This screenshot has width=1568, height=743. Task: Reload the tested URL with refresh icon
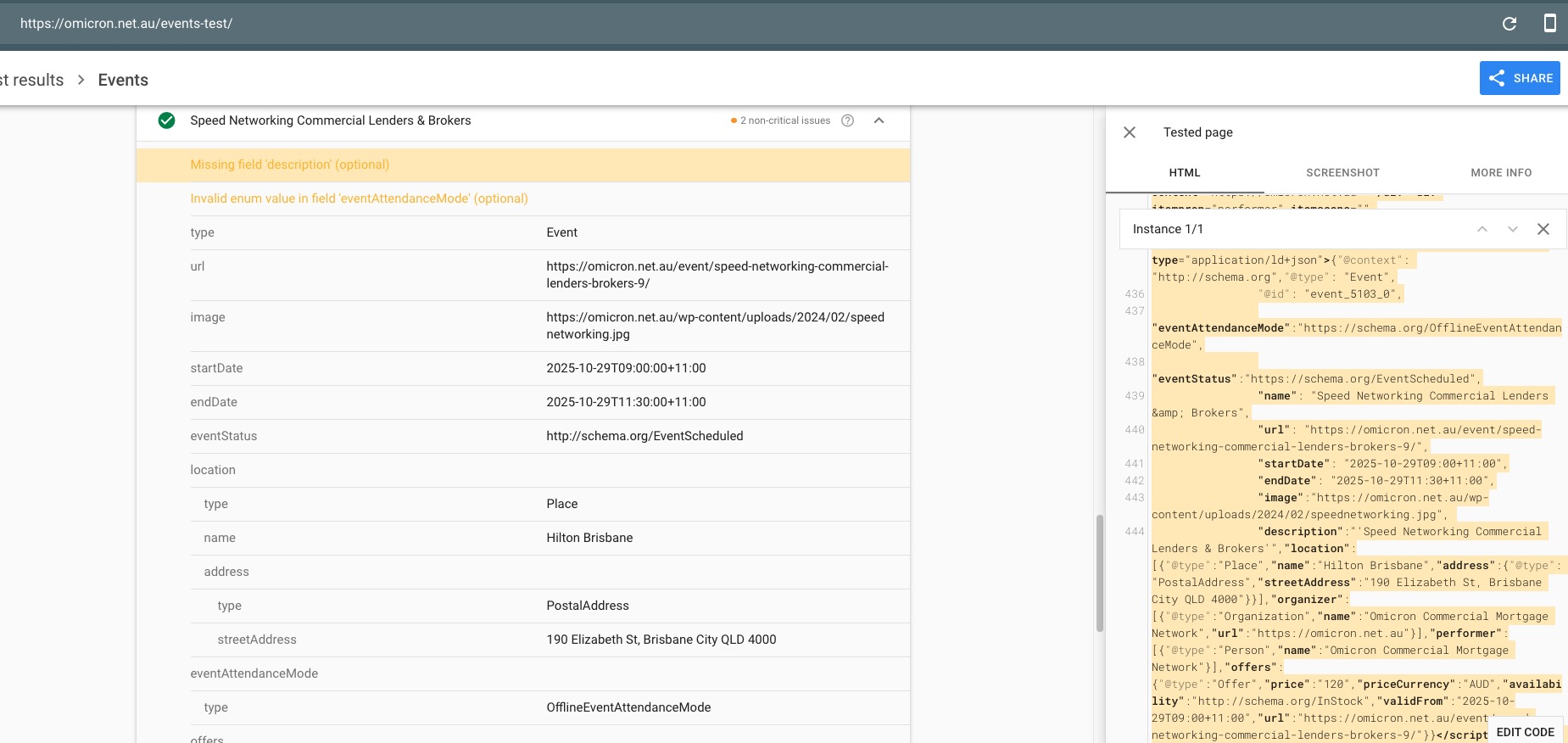[1509, 24]
